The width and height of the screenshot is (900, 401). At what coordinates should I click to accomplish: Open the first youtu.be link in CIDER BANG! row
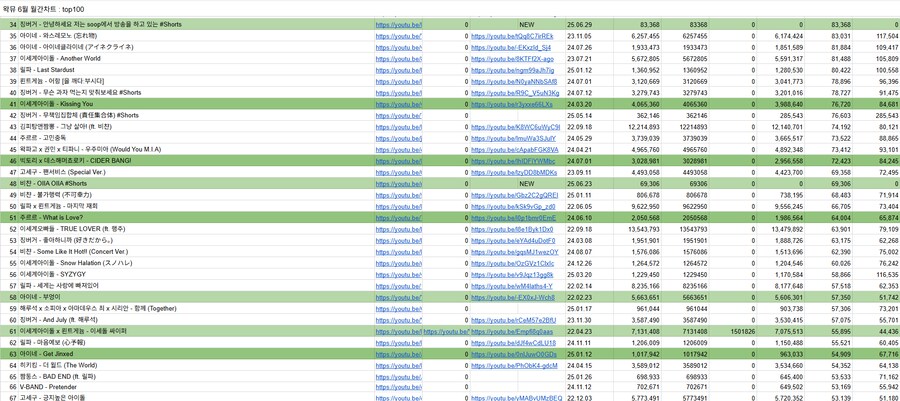pos(398,161)
